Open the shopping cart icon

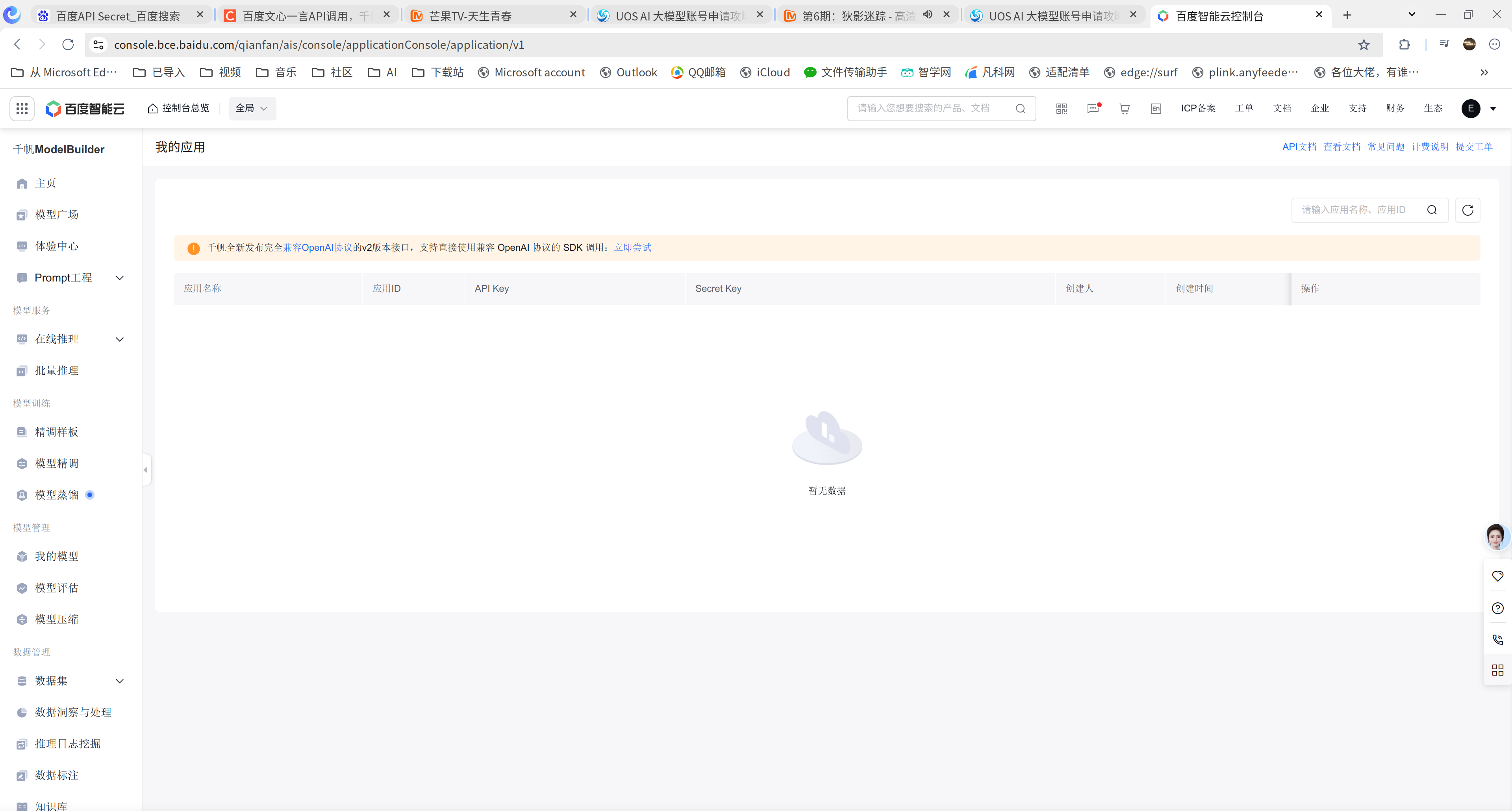coord(1125,109)
